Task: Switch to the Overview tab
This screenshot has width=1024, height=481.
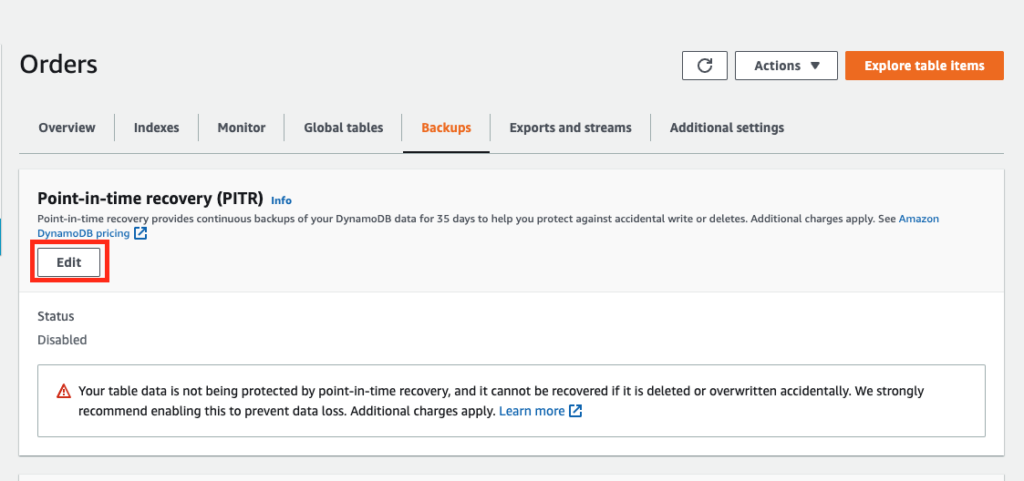Action: click(x=67, y=128)
